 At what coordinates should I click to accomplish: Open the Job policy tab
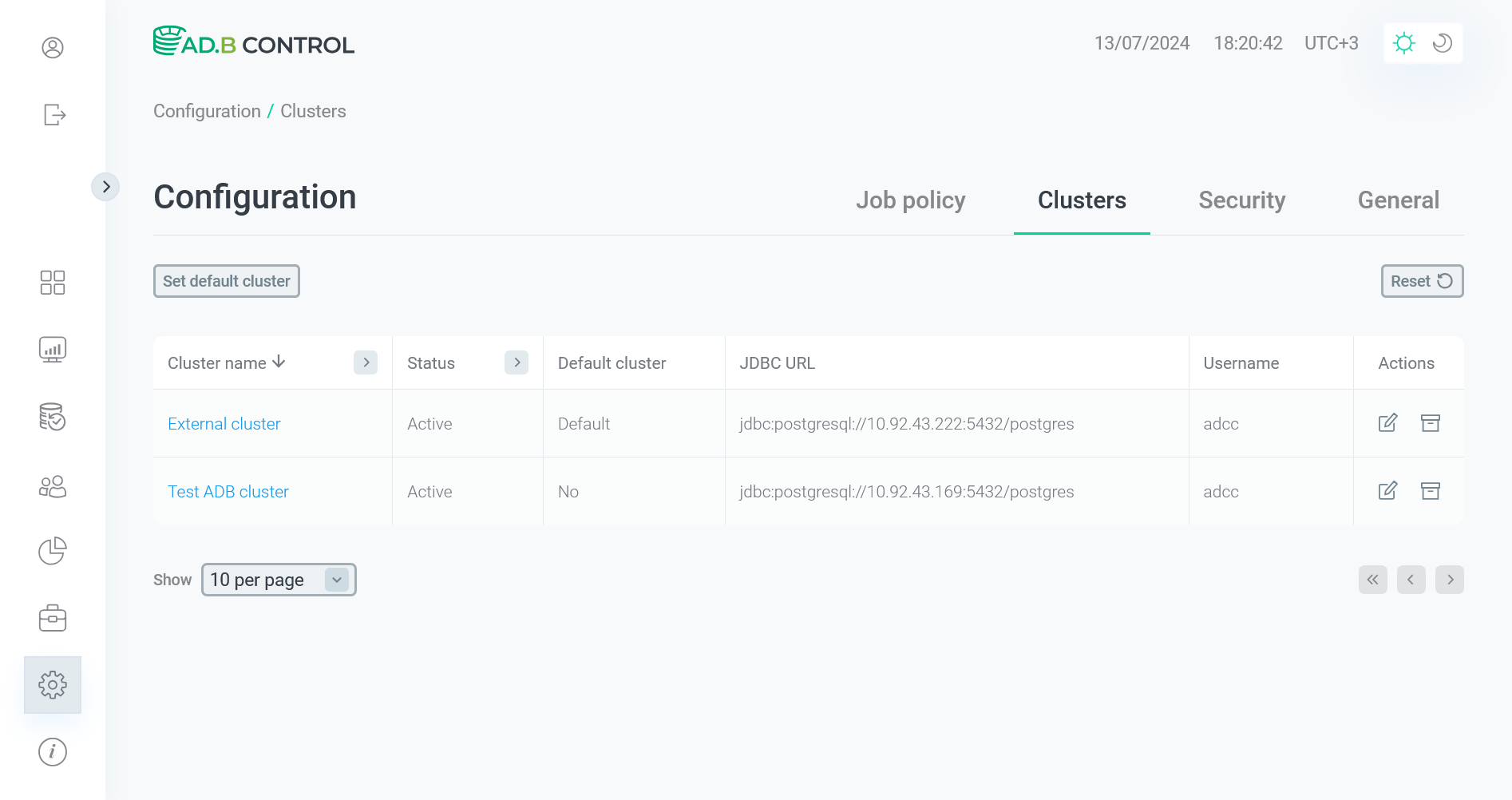point(911,200)
